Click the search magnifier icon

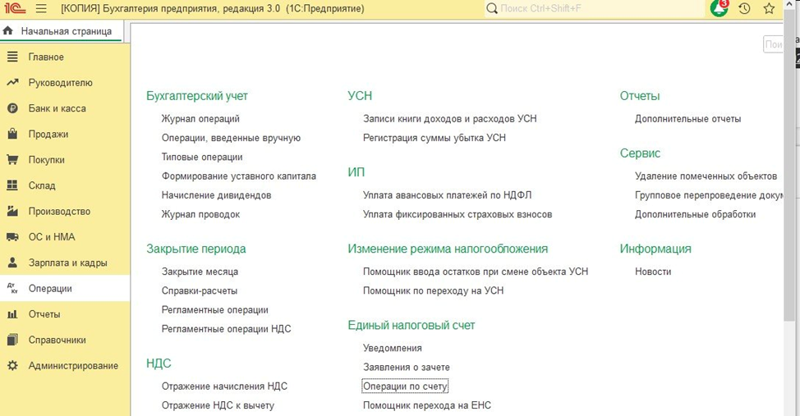(492, 8)
